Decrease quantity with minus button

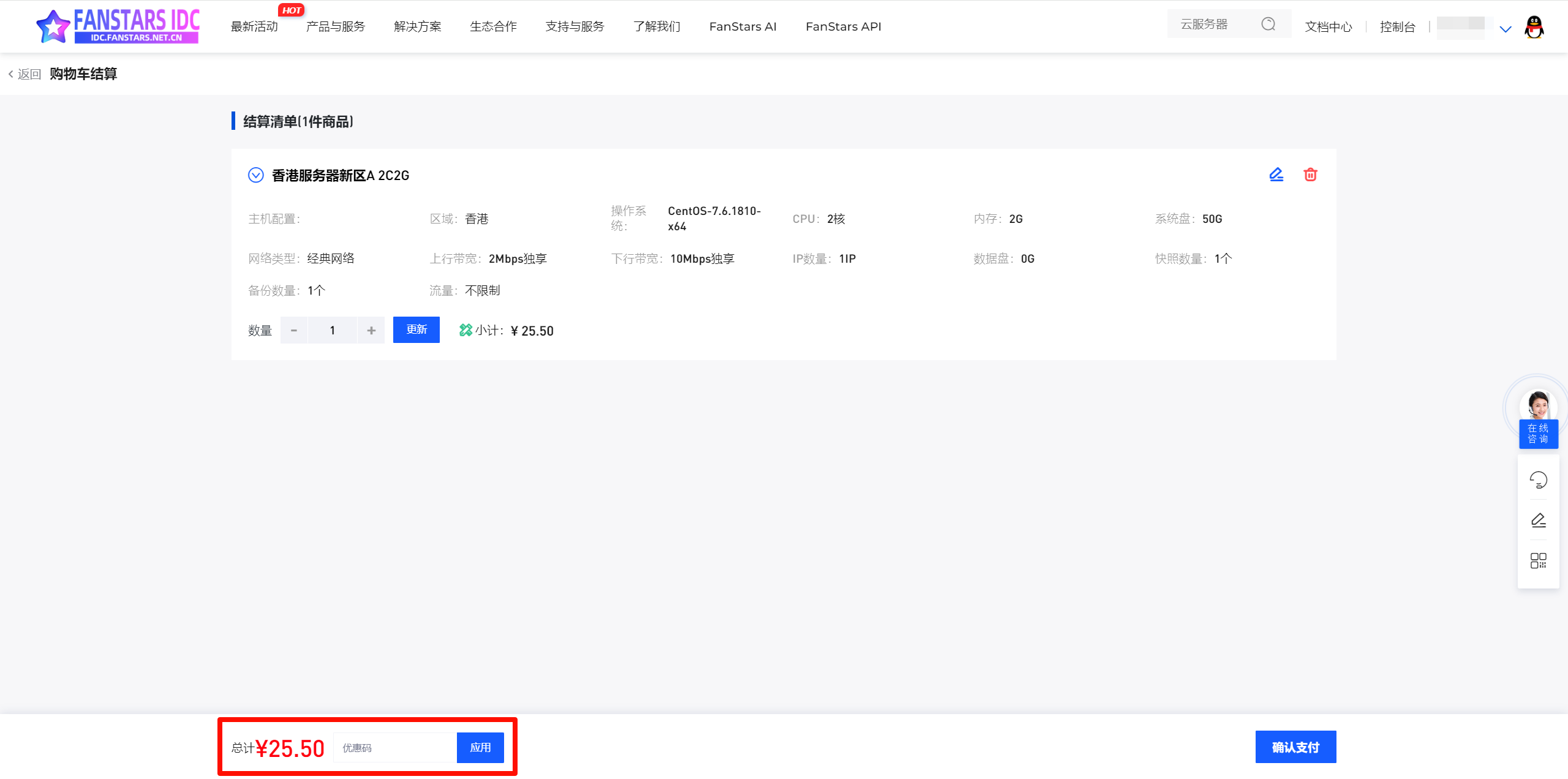pos(294,330)
